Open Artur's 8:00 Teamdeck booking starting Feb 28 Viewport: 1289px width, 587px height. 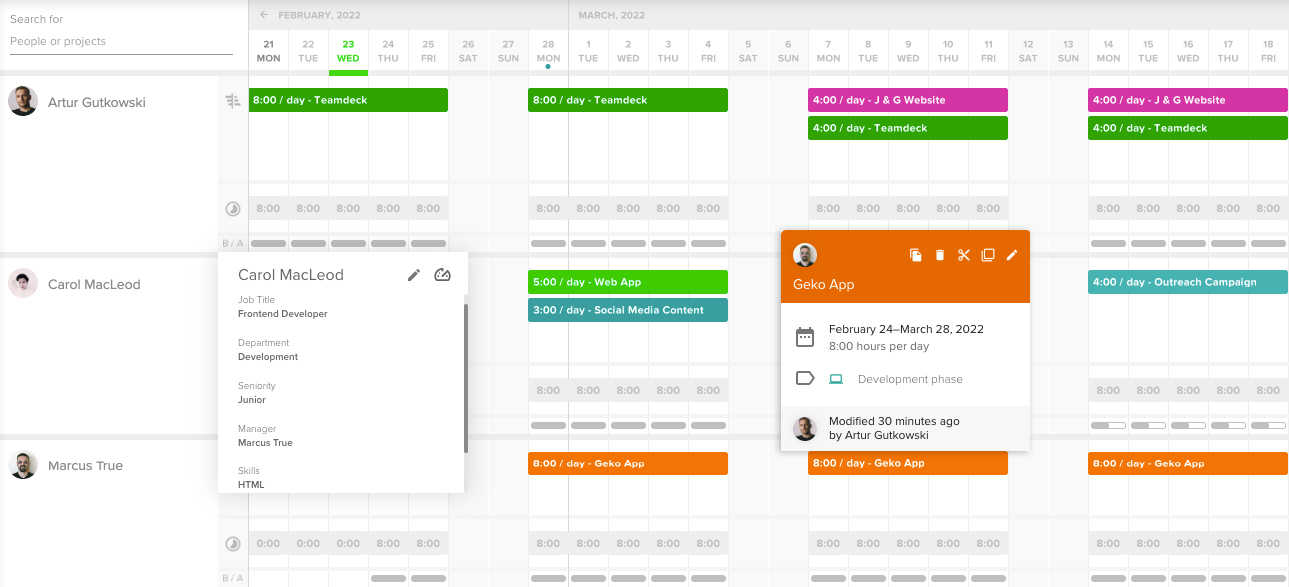click(628, 100)
